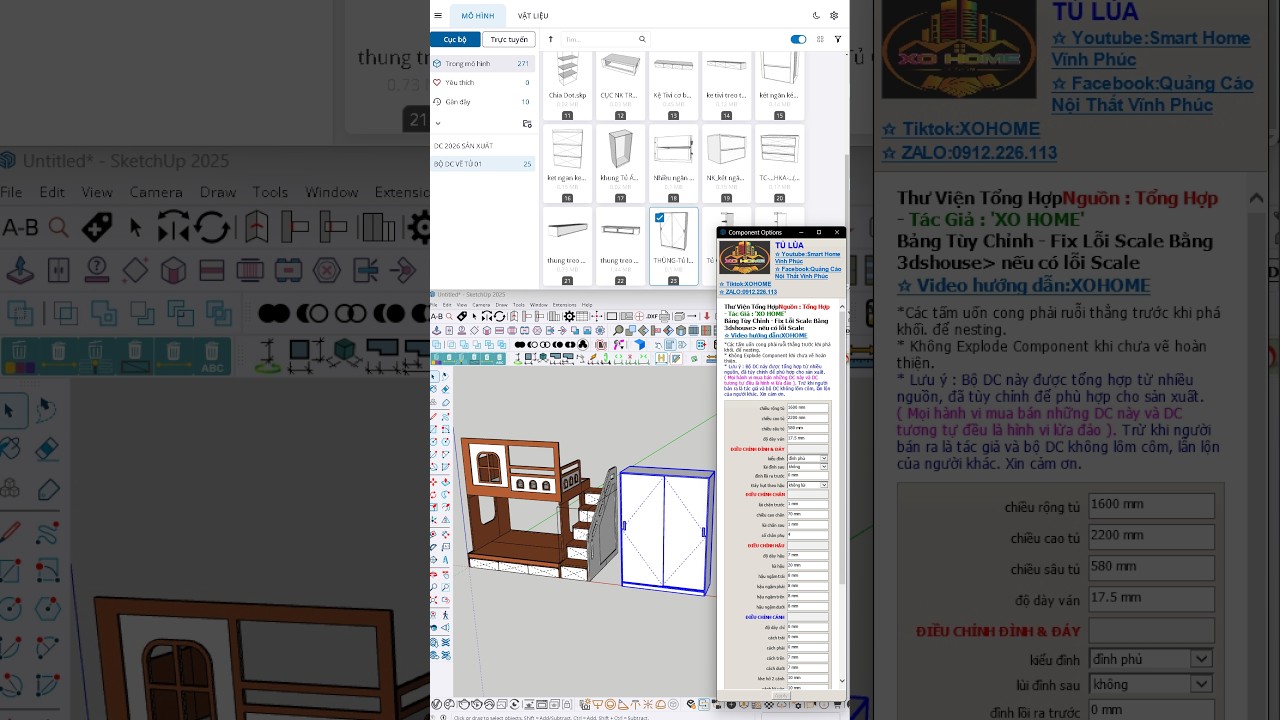Screen dimensions: 1280x720
Task: Click the DXF export toolbar icon
Action: pos(652,316)
